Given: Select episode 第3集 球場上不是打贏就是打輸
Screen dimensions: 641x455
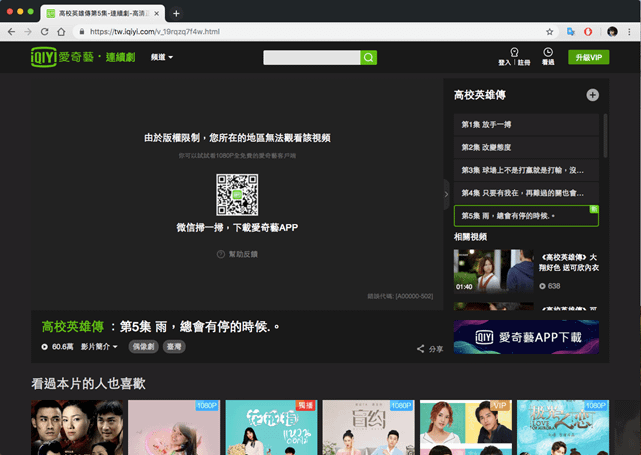Looking at the screenshot, I should tap(526, 170).
